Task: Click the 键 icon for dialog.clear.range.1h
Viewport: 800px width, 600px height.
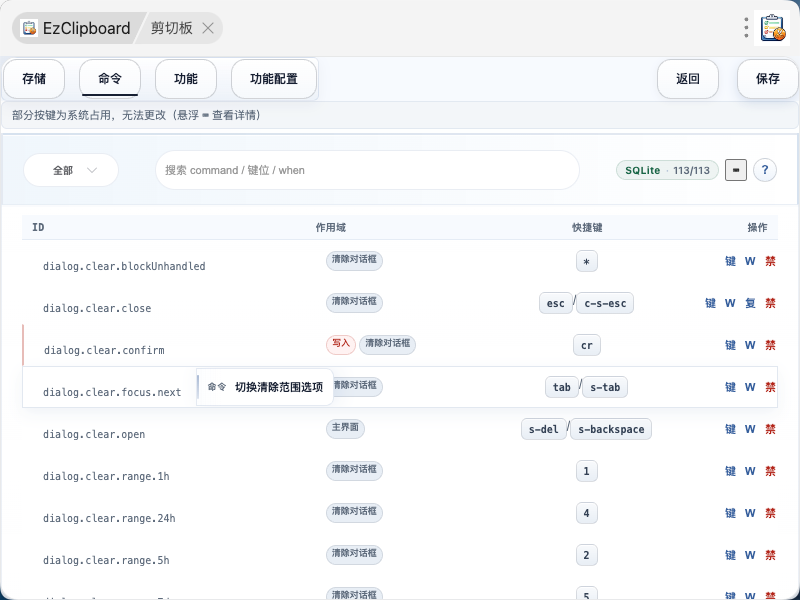Action: click(x=730, y=471)
